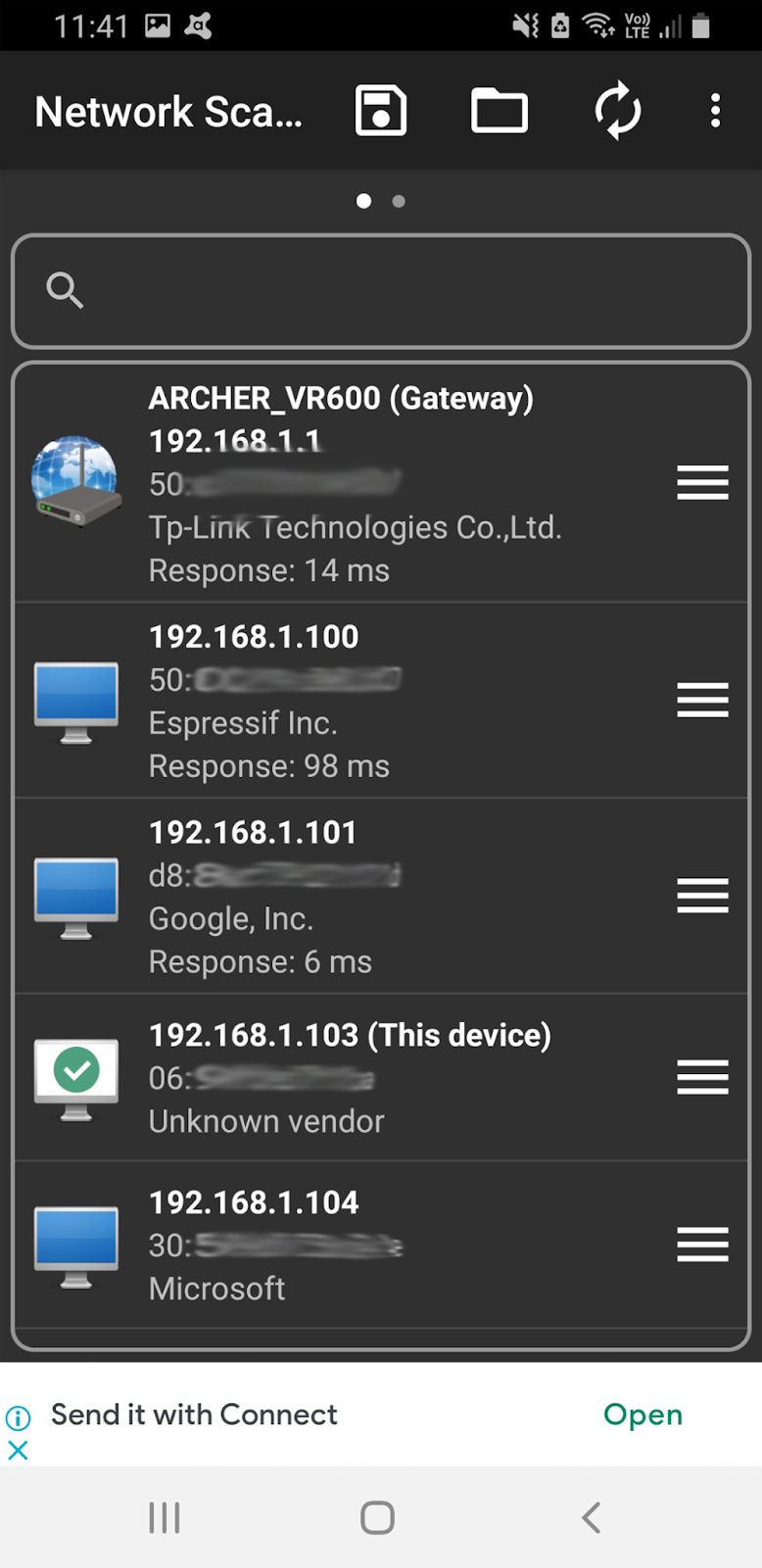Select the first page indicator dot
Viewport: 762px width, 1568px height.
point(364,201)
